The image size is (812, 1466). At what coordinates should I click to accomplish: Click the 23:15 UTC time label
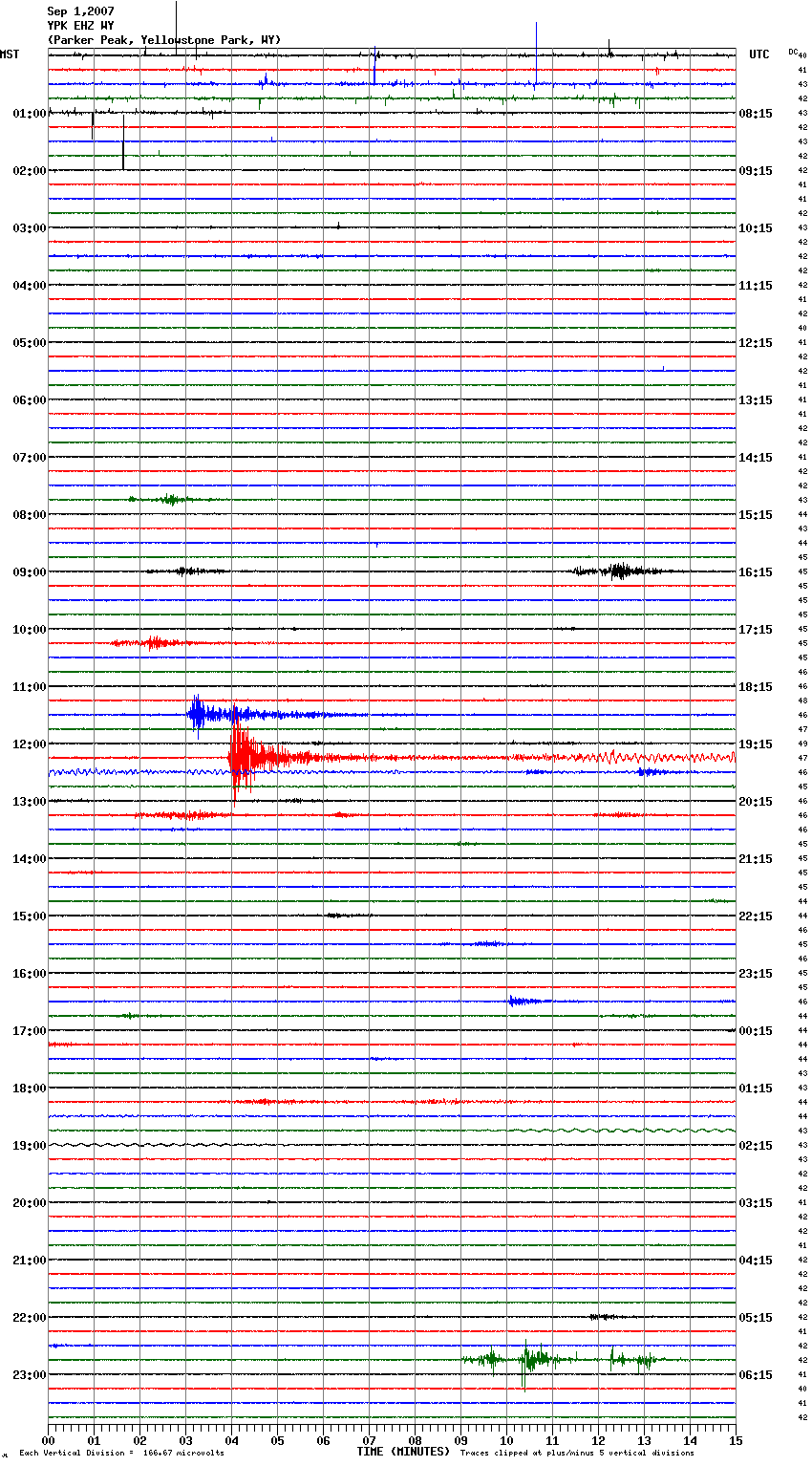click(x=756, y=974)
